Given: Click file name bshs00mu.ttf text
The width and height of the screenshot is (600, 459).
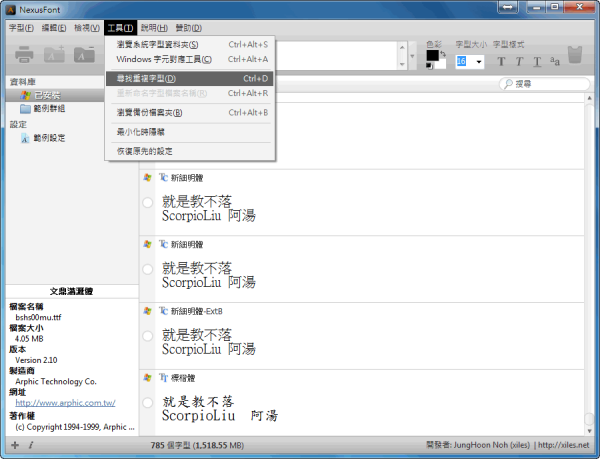Looking at the screenshot, I should (x=38, y=317).
